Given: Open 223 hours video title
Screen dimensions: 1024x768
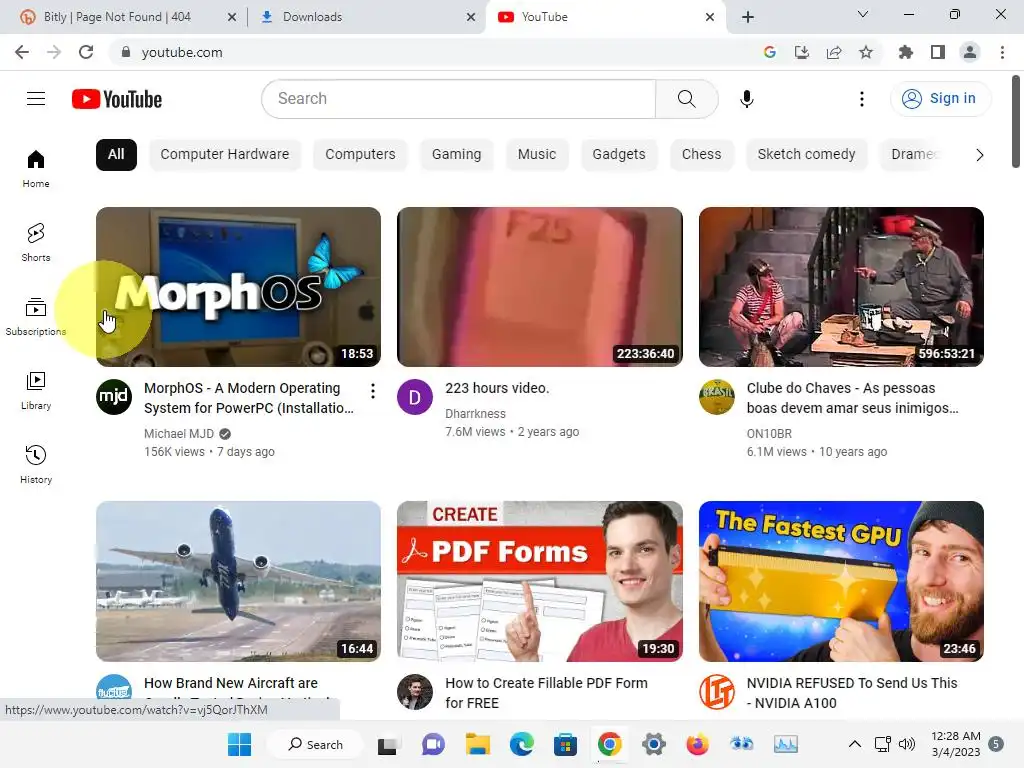Looking at the screenshot, I should pos(497,388).
